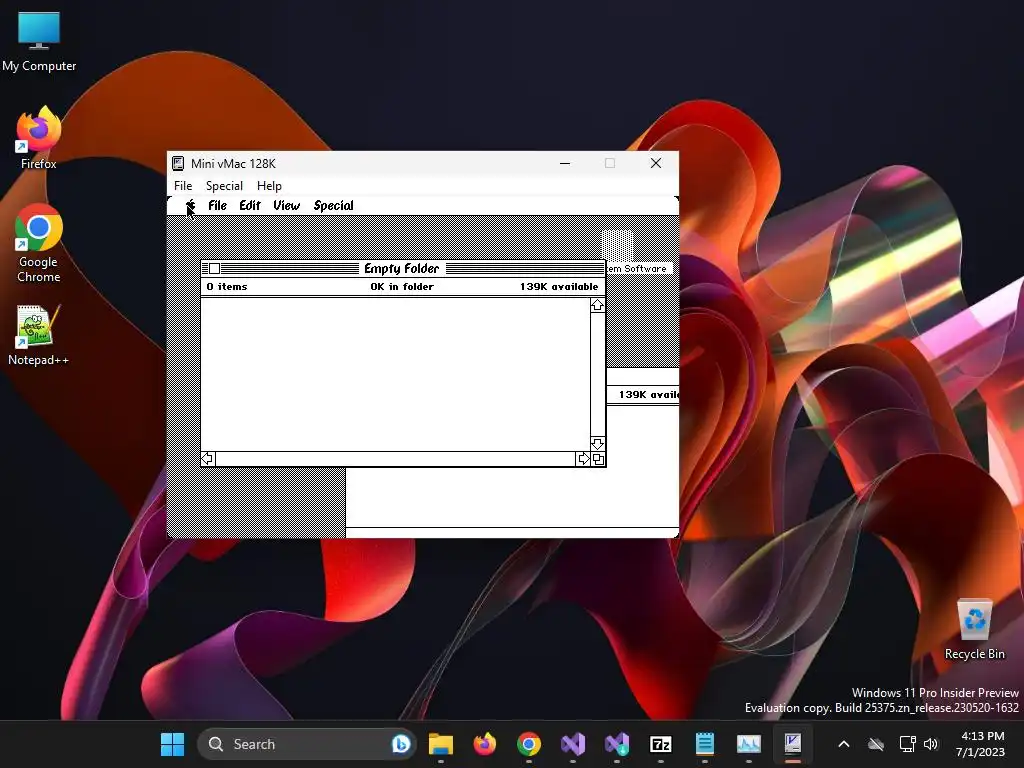Select the System Software disk icon
1024x768 pixels.
617,246
